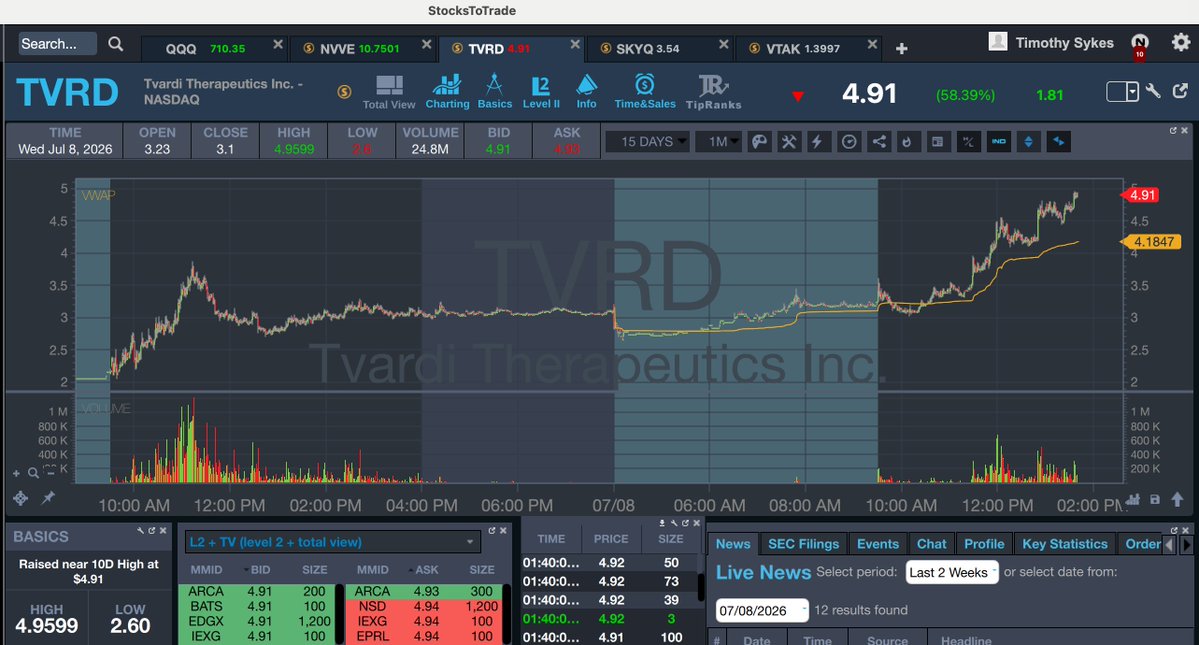Open the 07/08/2026 date selector
Viewport: 1199px width, 645px height.
click(x=762, y=611)
